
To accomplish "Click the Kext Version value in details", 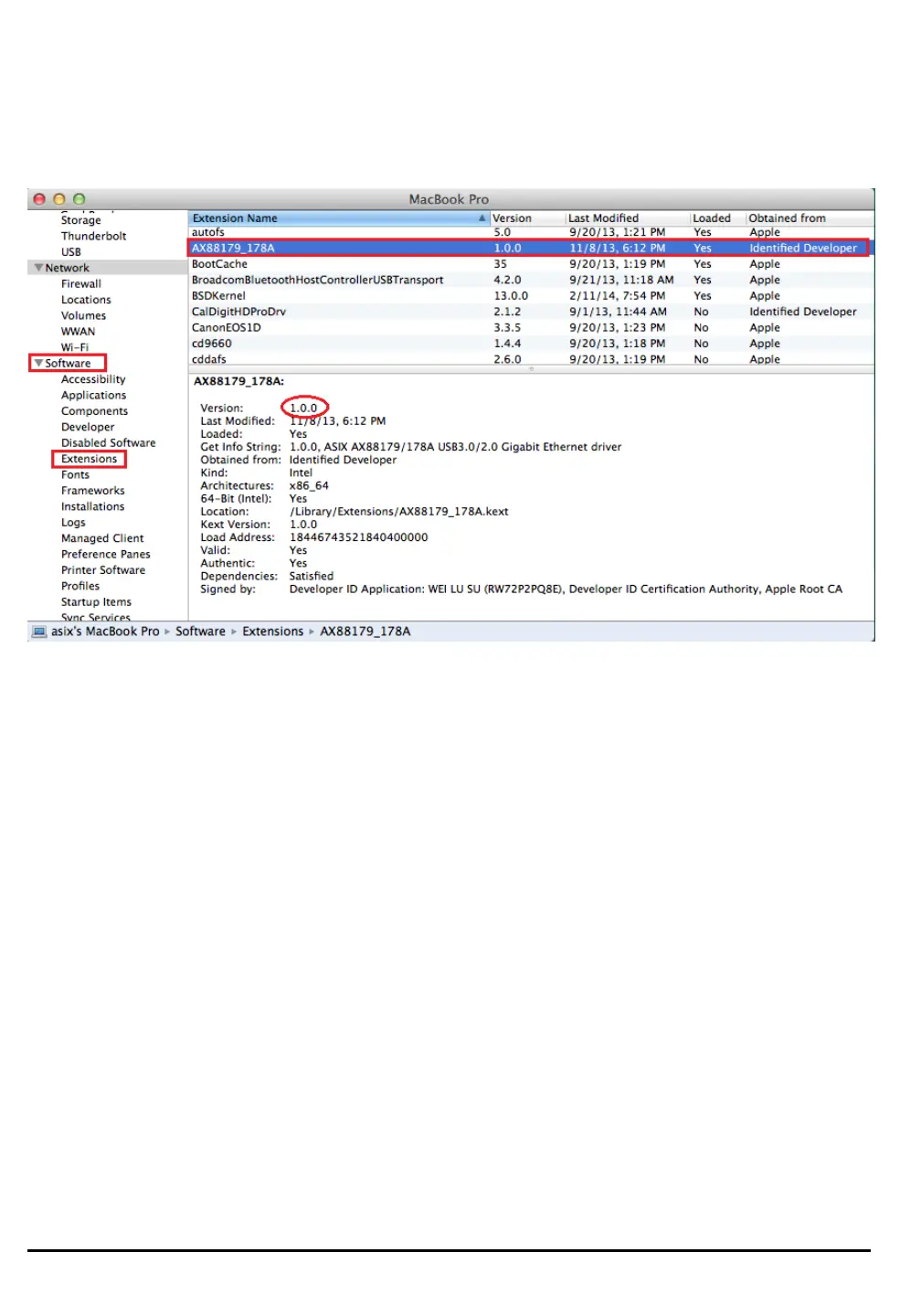I will (303, 525).
